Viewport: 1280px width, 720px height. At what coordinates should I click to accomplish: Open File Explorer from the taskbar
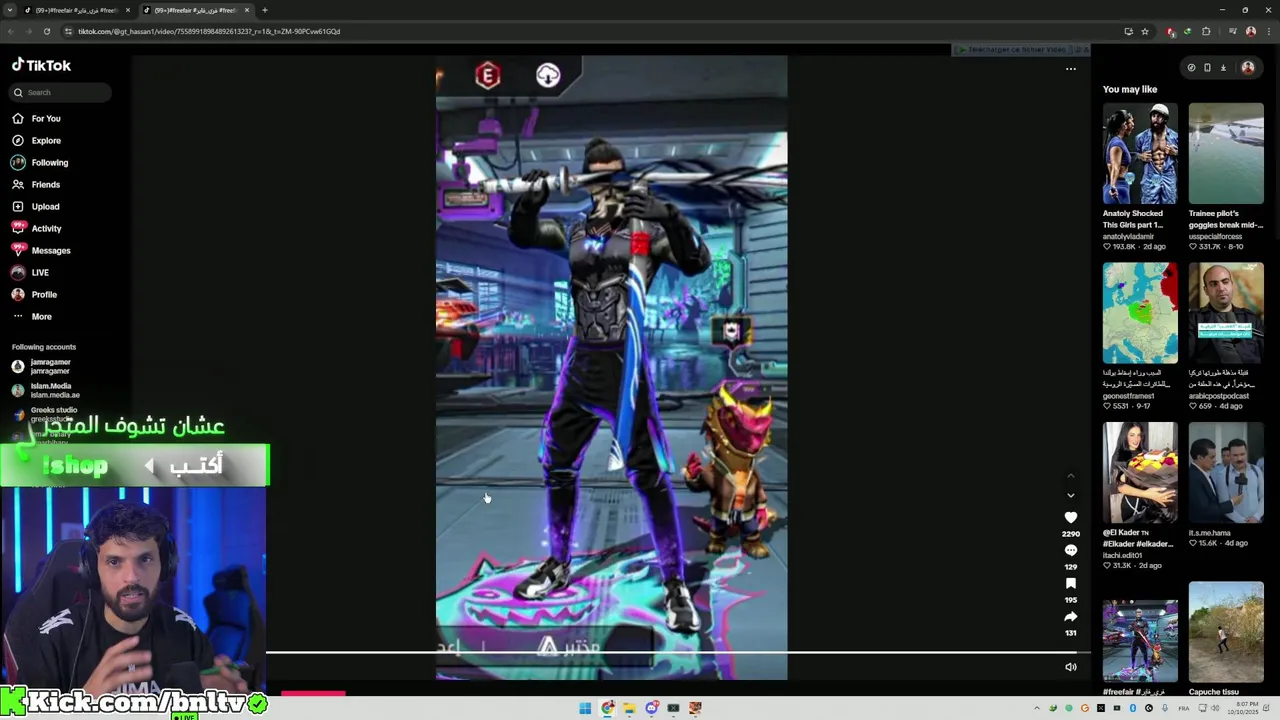pyautogui.click(x=629, y=708)
